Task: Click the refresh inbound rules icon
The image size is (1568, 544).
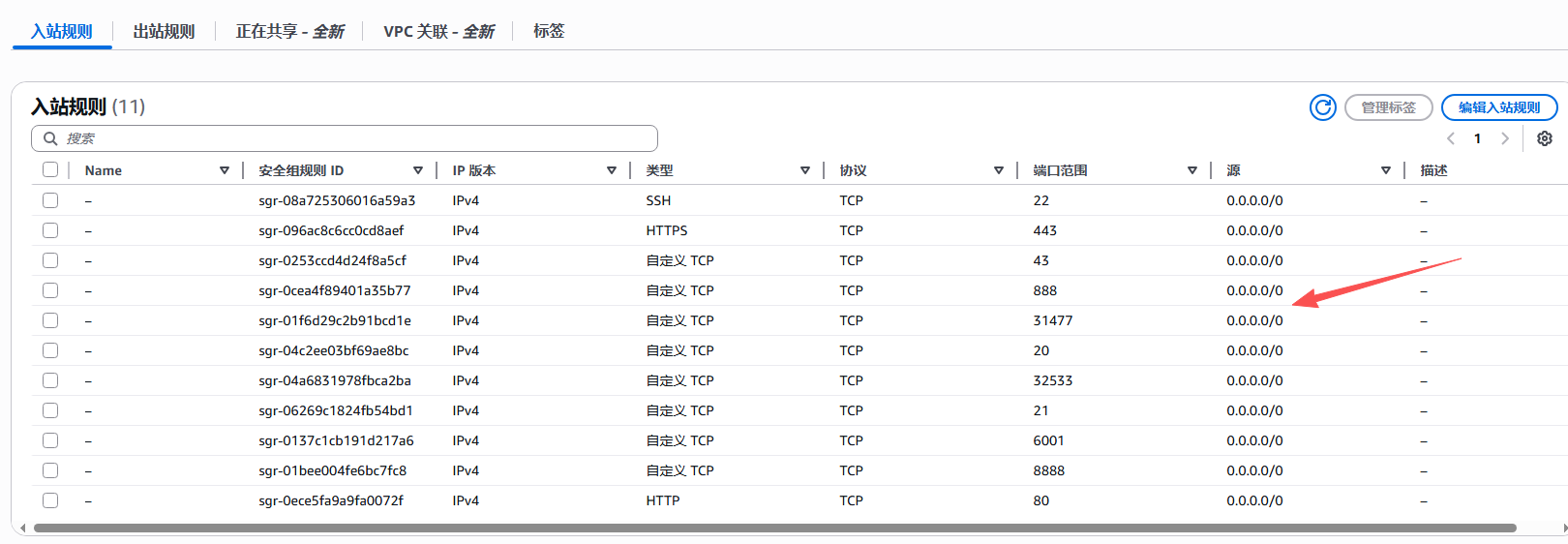Action: [x=1322, y=107]
